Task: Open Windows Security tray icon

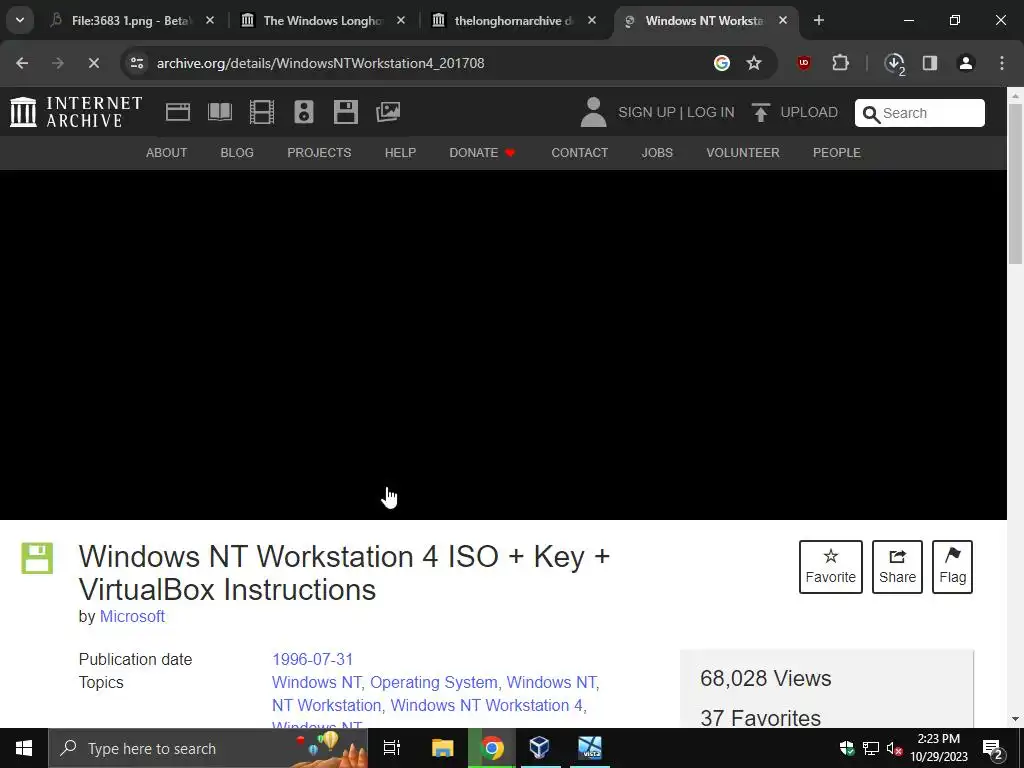Action: 847,748
